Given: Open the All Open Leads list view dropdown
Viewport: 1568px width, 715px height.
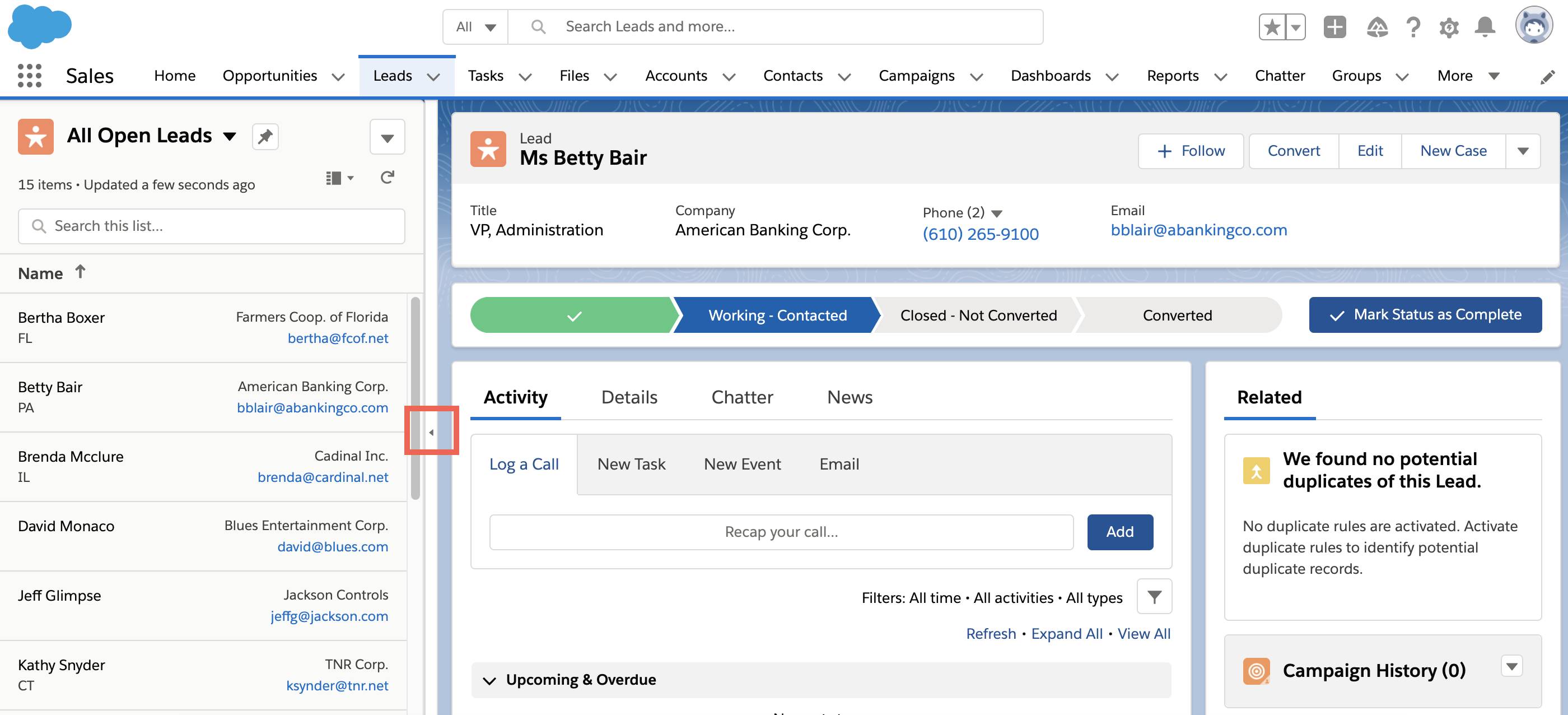Looking at the screenshot, I should click(230, 136).
